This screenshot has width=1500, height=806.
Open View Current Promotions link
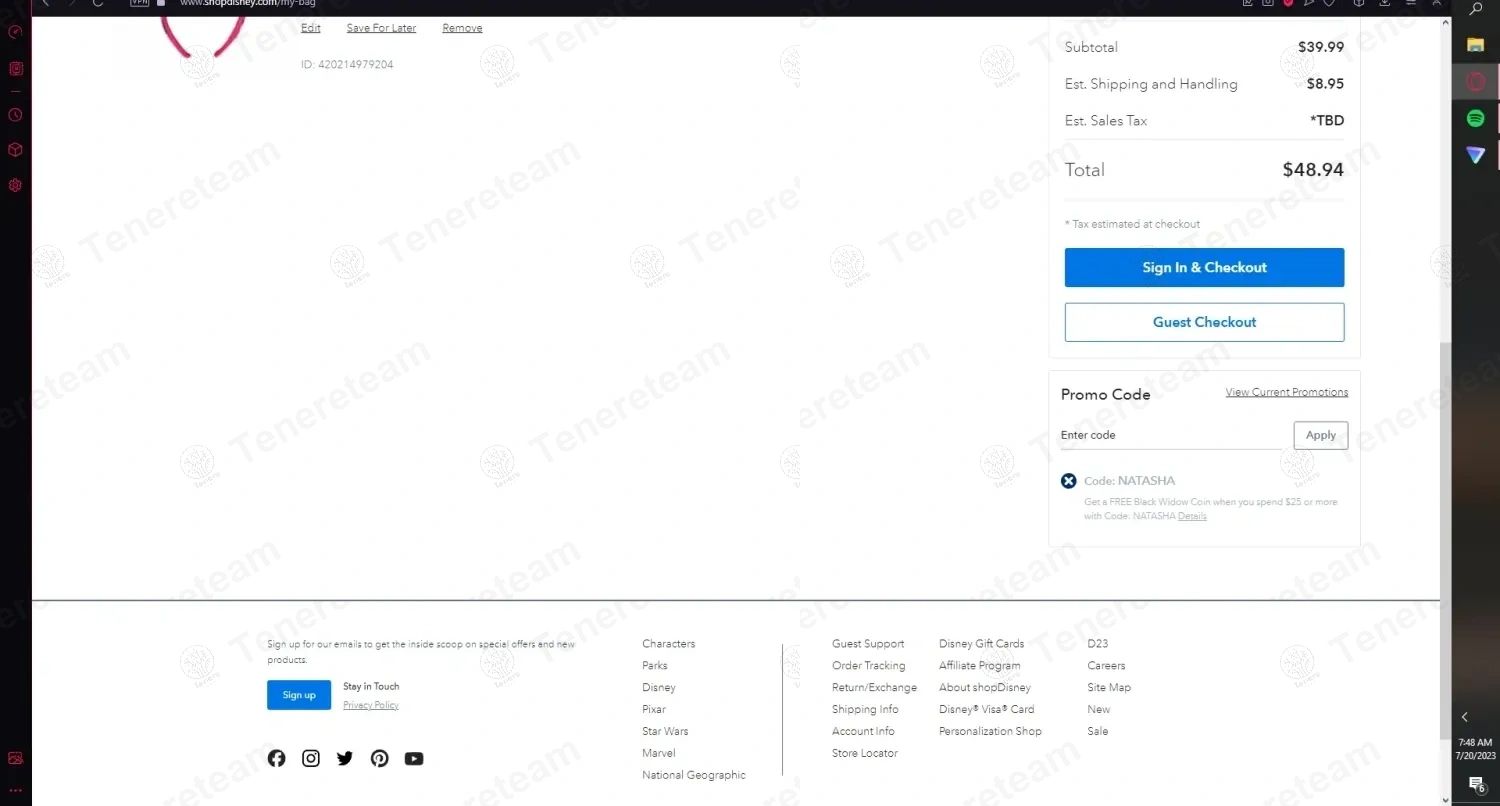(x=1287, y=392)
